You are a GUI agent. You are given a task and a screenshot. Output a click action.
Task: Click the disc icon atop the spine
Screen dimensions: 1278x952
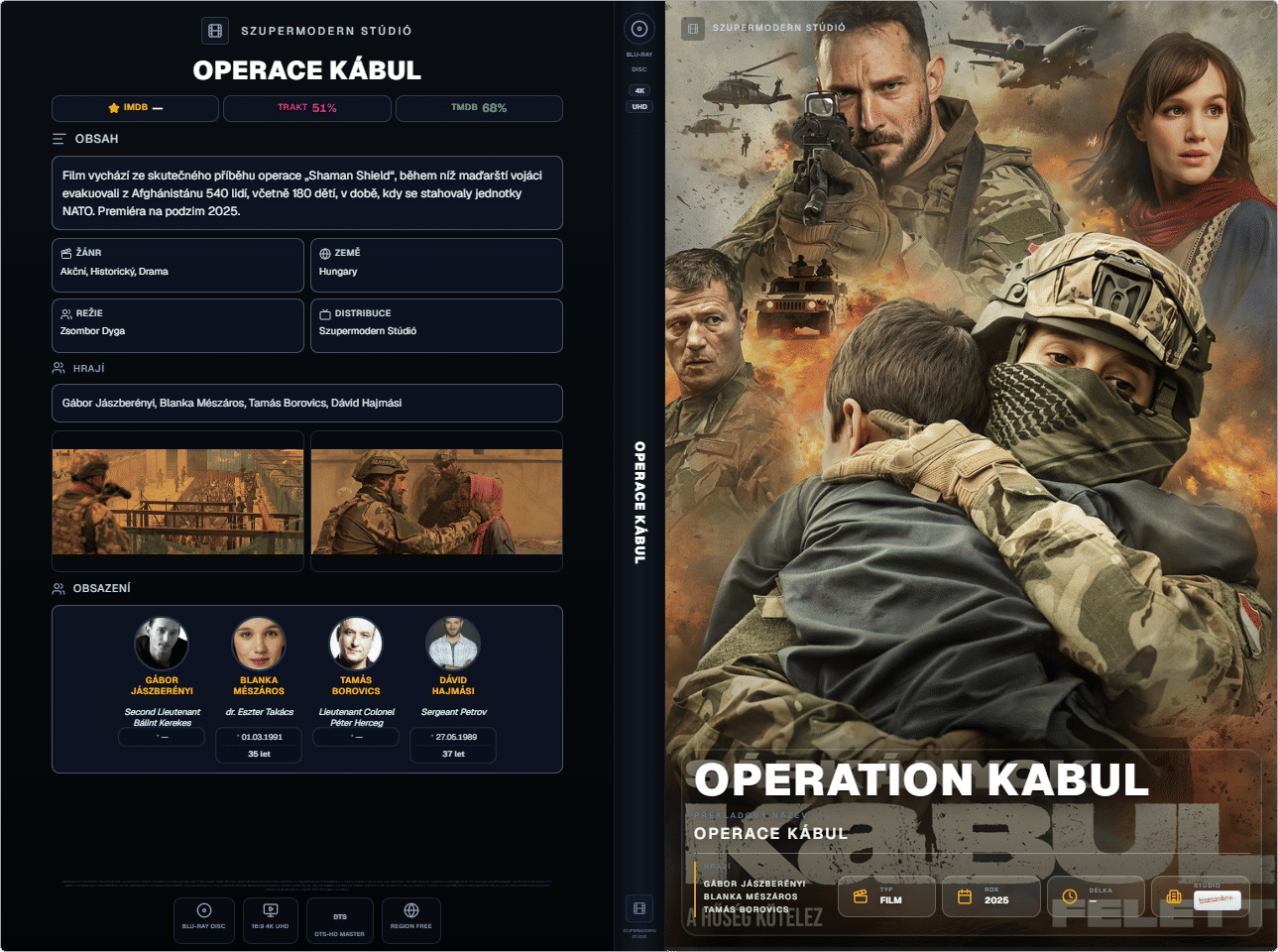point(639,29)
